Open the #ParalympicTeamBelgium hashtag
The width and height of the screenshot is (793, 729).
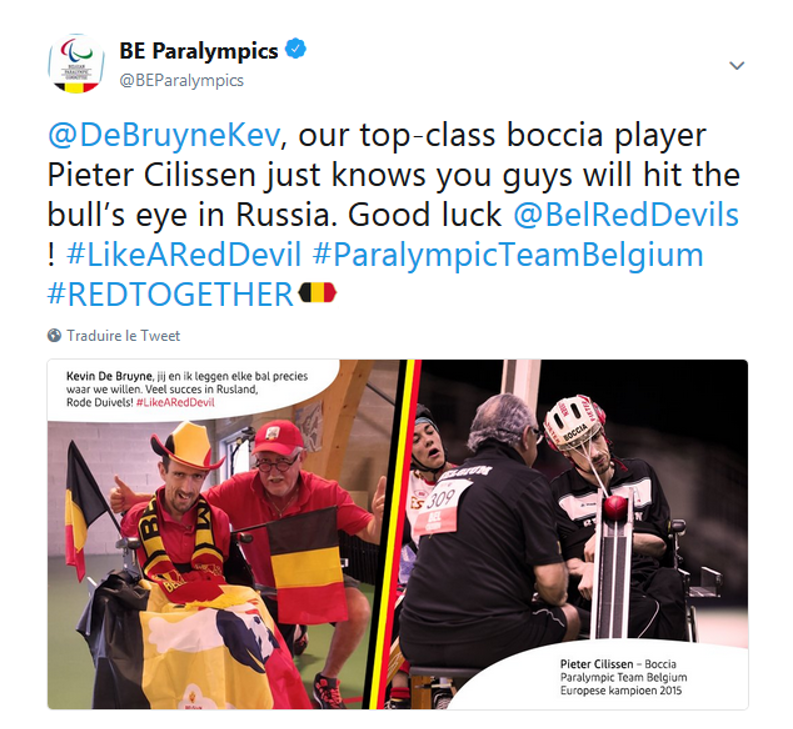click(508, 255)
